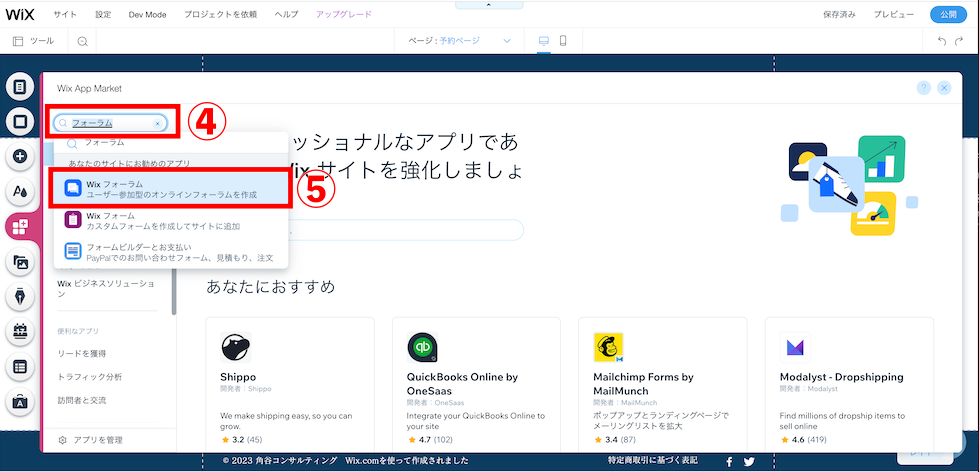Open the Pages menu icon in left sidebar
979x472 pixels.
[20, 86]
